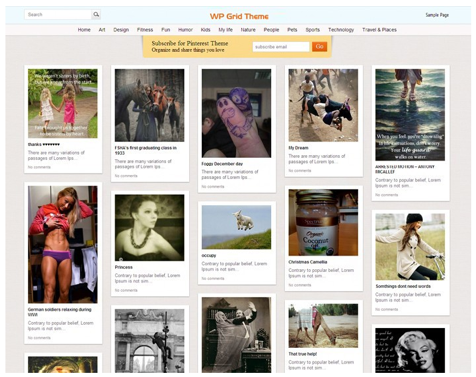476x377 pixels.
Task: Click 'No comments' under Christmas Camellia post
Action: click(x=300, y=285)
